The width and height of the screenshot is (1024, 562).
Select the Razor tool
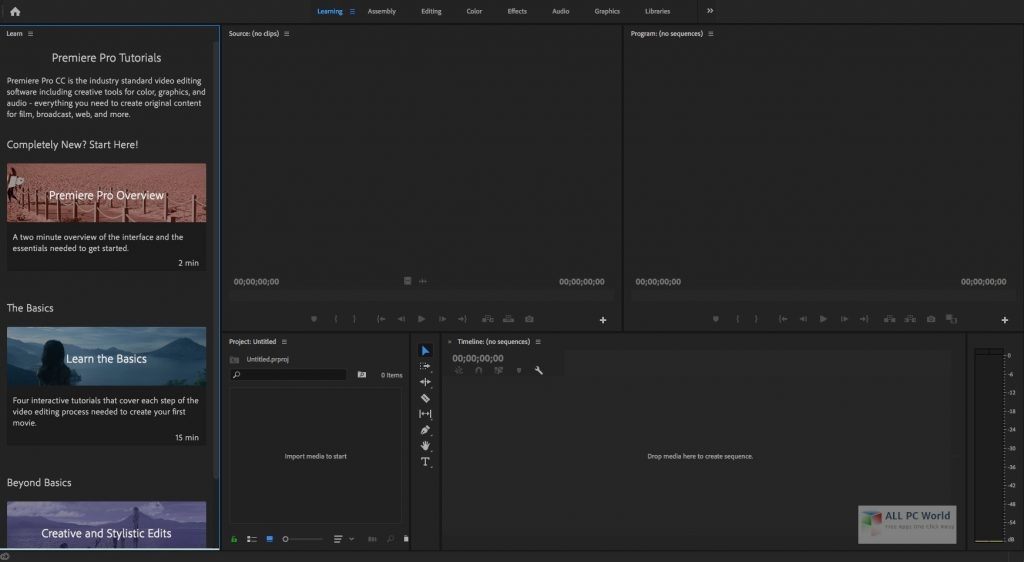[425, 398]
